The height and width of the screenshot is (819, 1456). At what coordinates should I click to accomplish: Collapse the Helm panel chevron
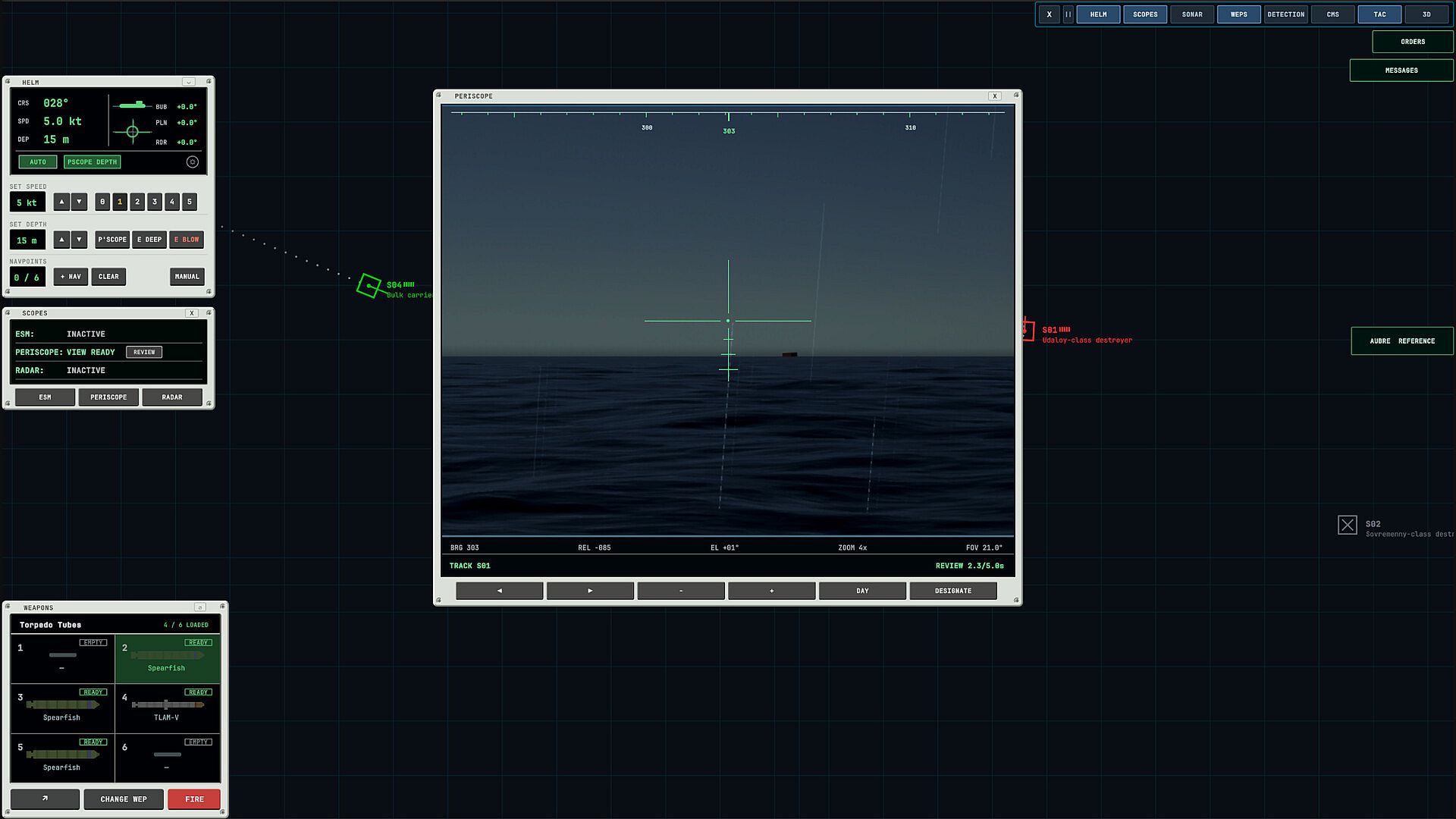[x=189, y=82]
